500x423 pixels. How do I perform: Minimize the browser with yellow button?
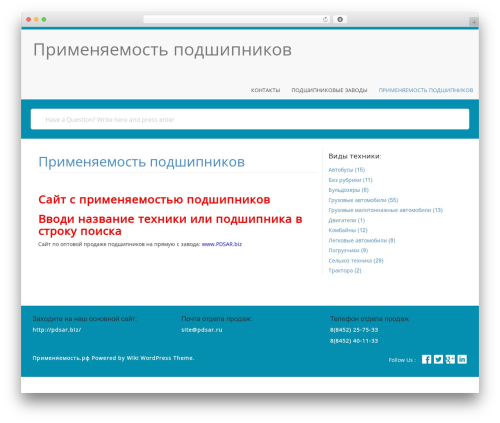coord(36,19)
